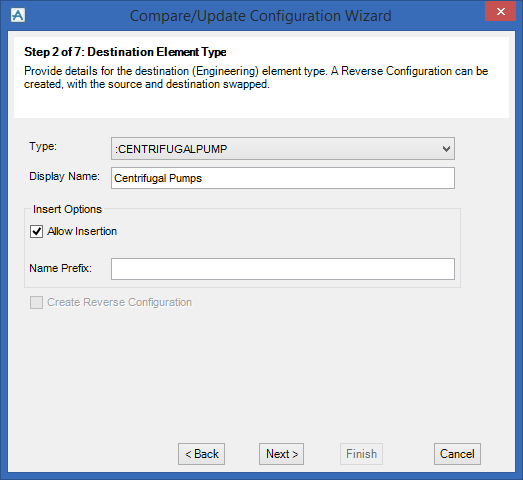This screenshot has height=480, width=523.
Task: Go back with the < Back button
Action: point(201,454)
